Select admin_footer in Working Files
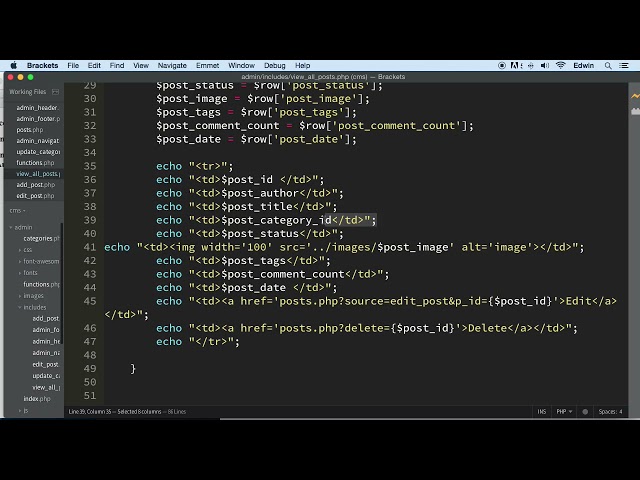The height and width of the screenshot is (480, 640). 38,119
